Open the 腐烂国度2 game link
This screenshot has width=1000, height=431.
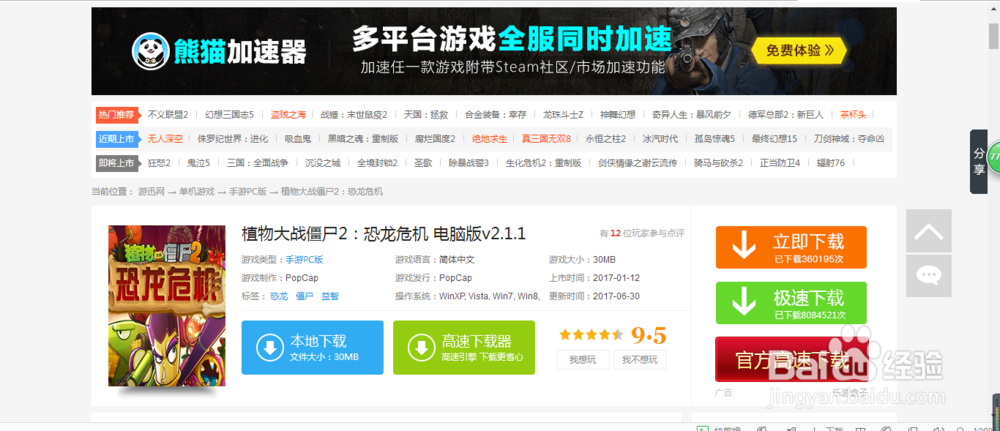point(435,139)
